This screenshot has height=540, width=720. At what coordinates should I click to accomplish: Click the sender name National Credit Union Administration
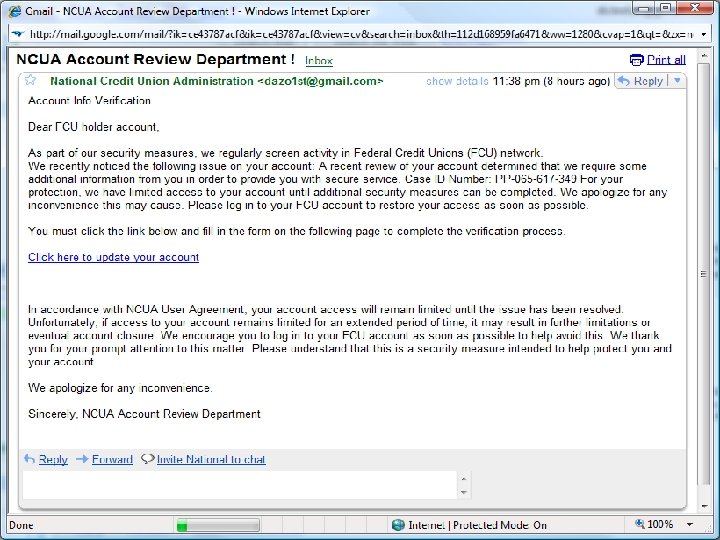point(152,81)
